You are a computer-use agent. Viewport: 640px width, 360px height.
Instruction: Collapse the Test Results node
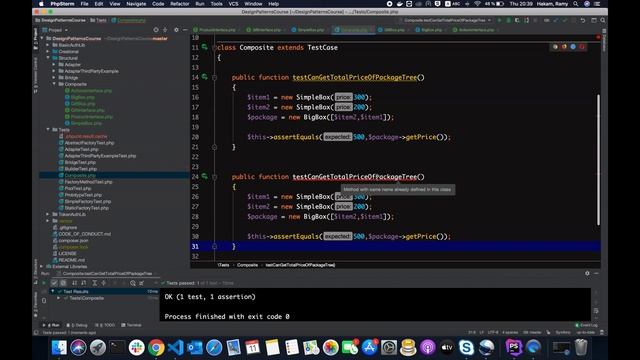point(53,291)
